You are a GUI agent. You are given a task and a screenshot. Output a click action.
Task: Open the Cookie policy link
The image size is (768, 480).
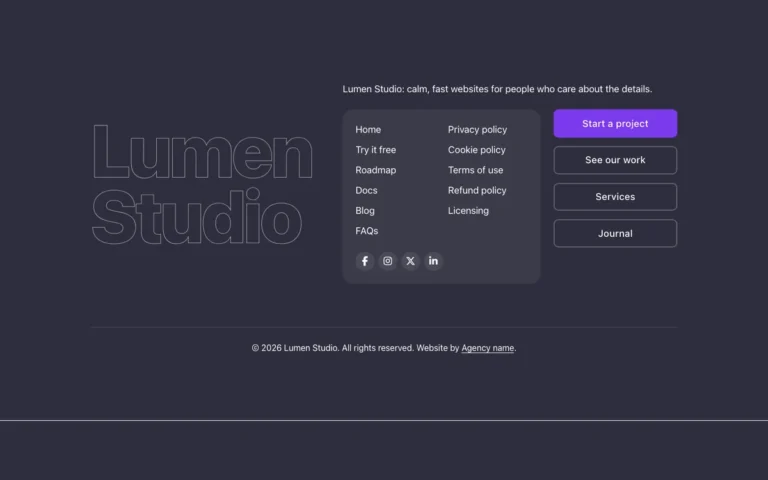click(477, 150)
